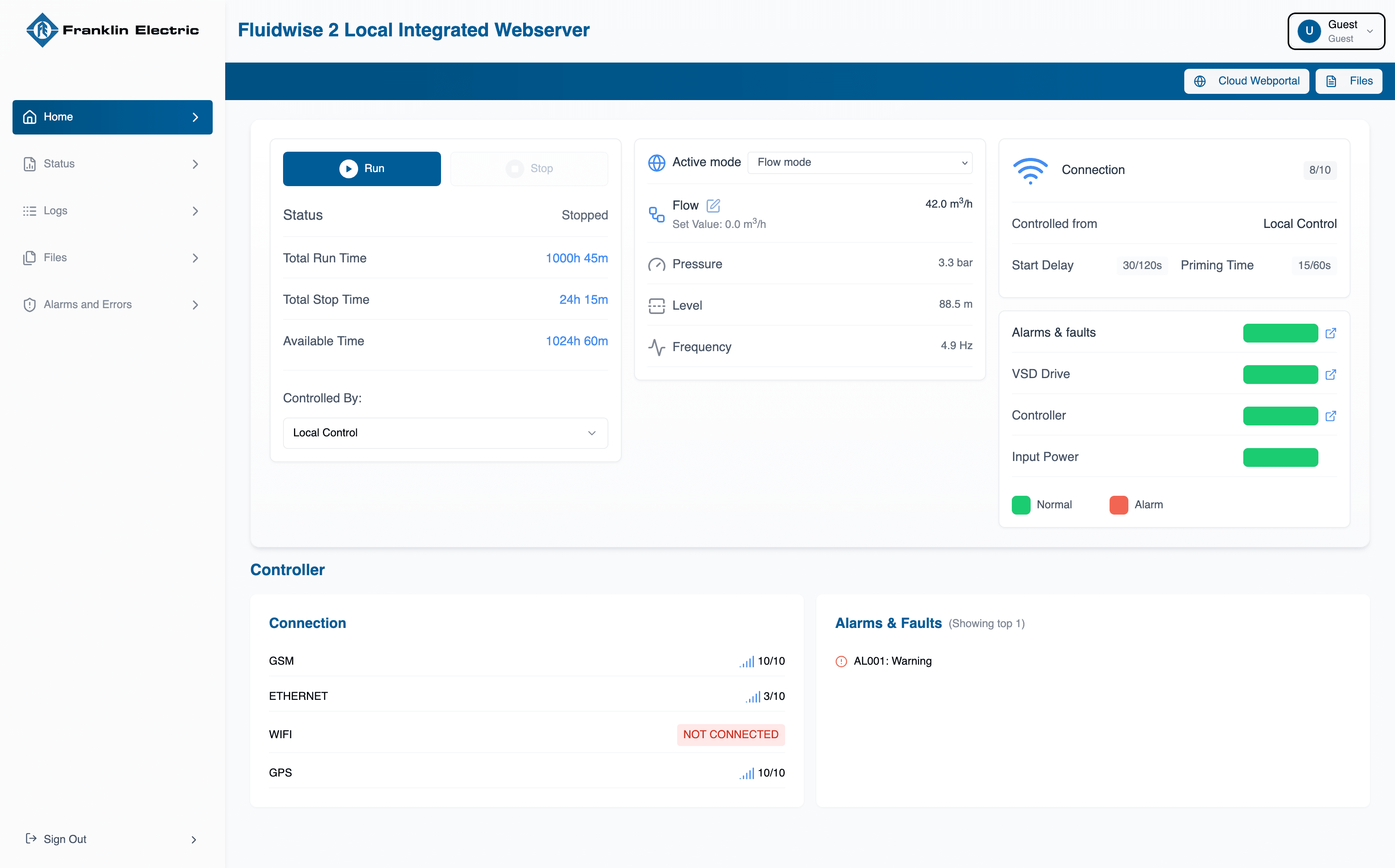Click the Priming Time 15/60s badge
This screenshot has width=1395, height=868.
(1314, 266)
